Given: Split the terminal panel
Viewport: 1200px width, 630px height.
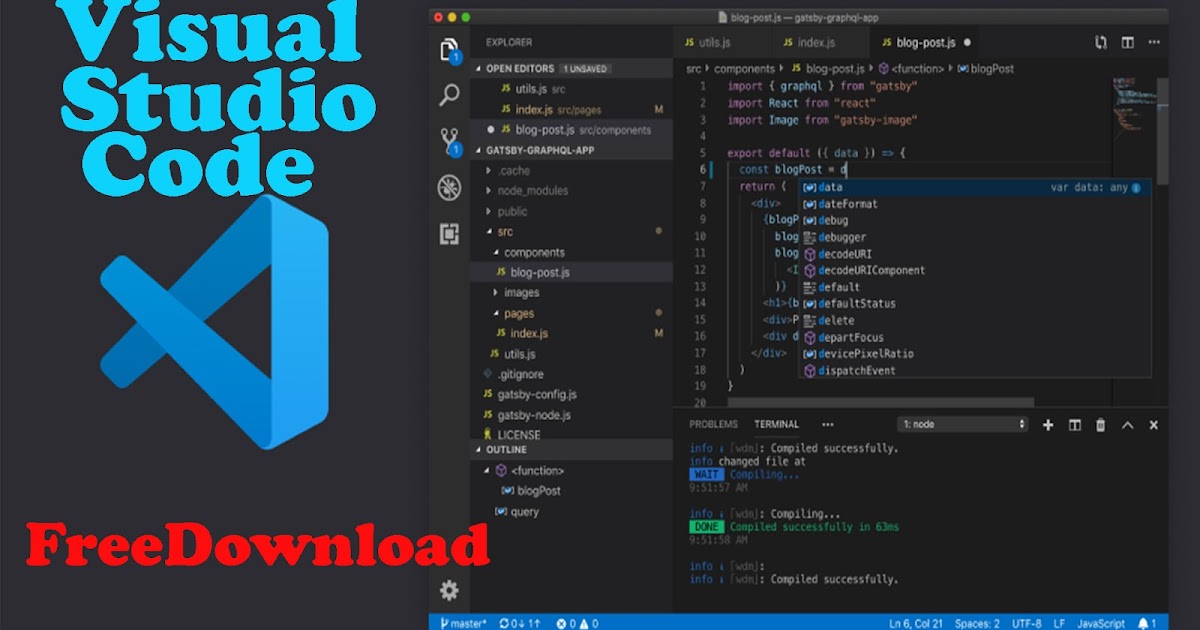Looking at the screenshot, I should [x=1075, y=424].
